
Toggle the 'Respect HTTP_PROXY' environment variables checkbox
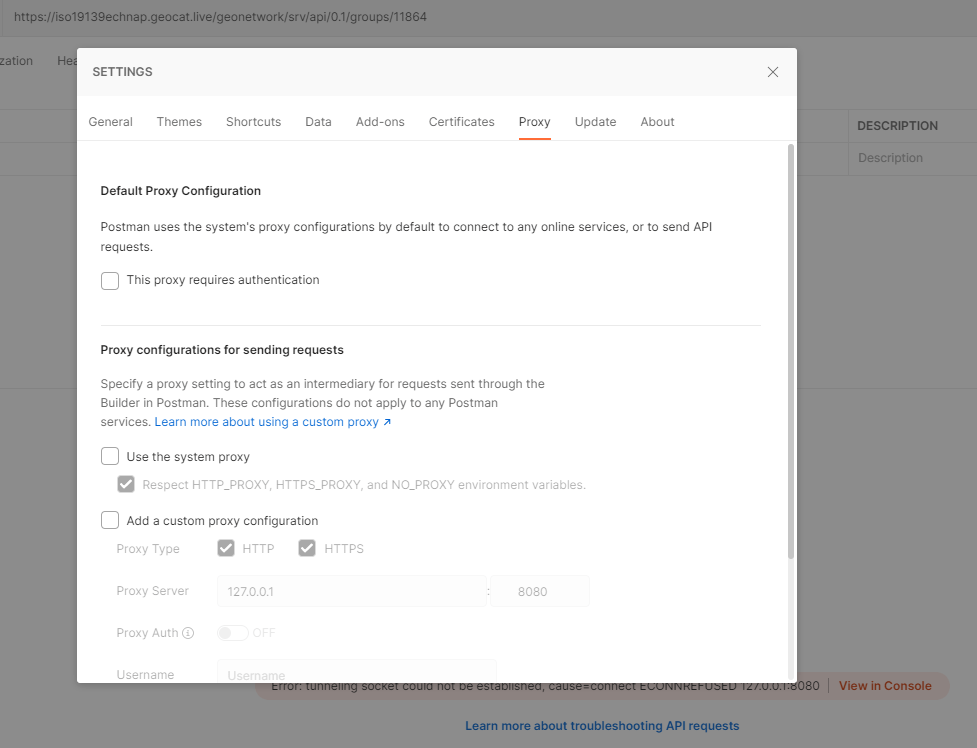pos(126,484)
